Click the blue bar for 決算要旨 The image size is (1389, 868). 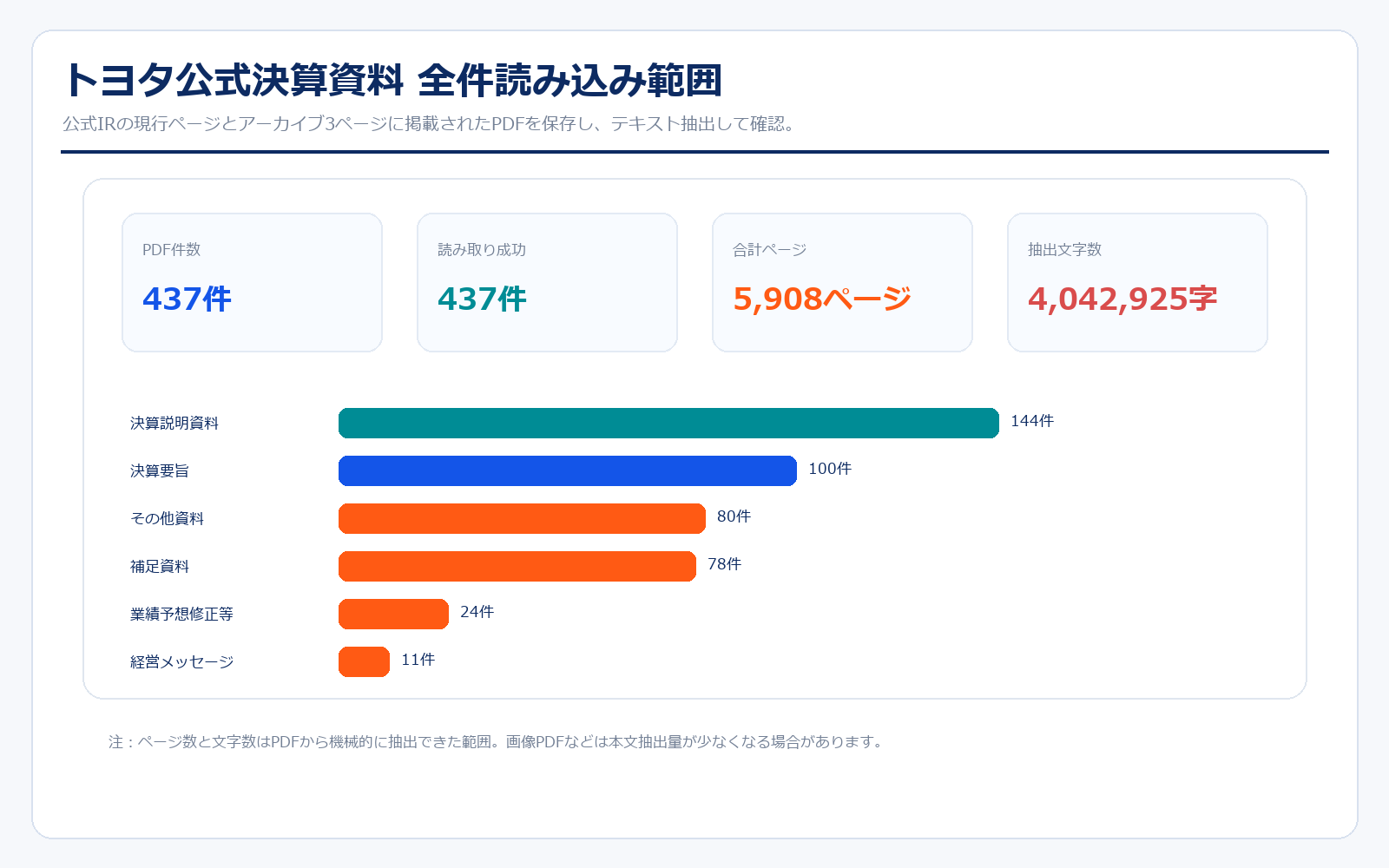click(x=568, y=470)
